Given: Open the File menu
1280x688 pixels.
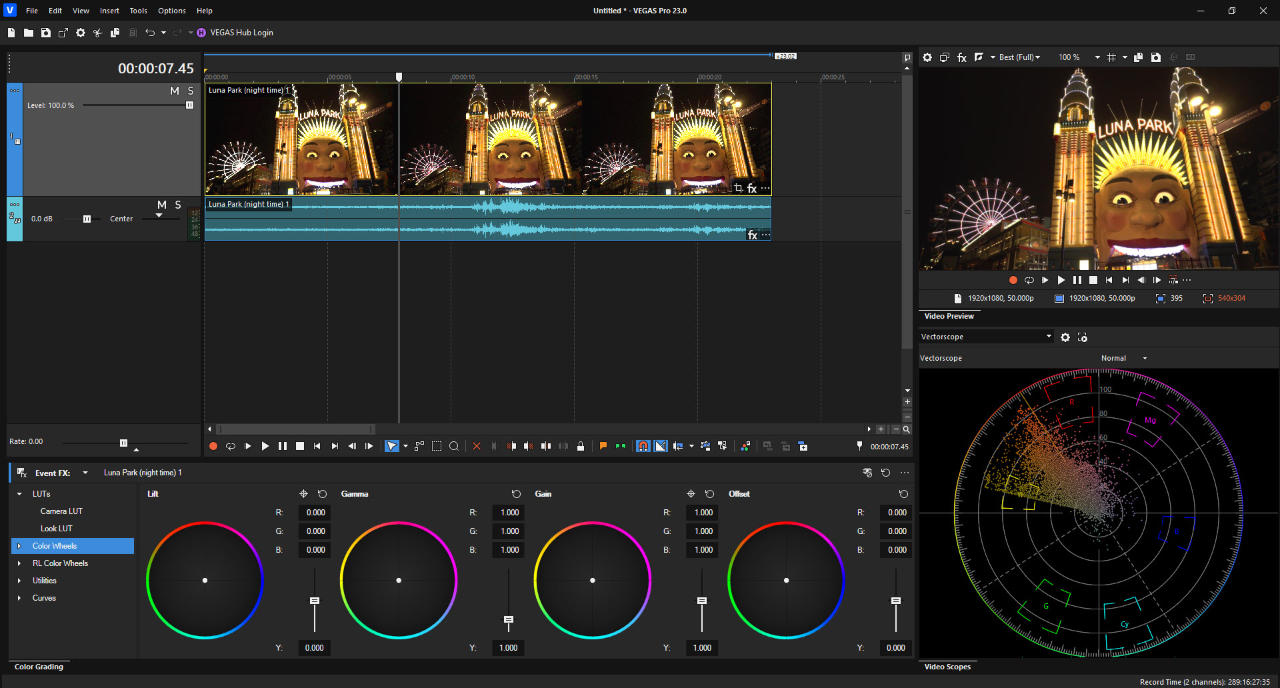Looking at the screenshot, I should pyautogui.click(x=32, y=10).
